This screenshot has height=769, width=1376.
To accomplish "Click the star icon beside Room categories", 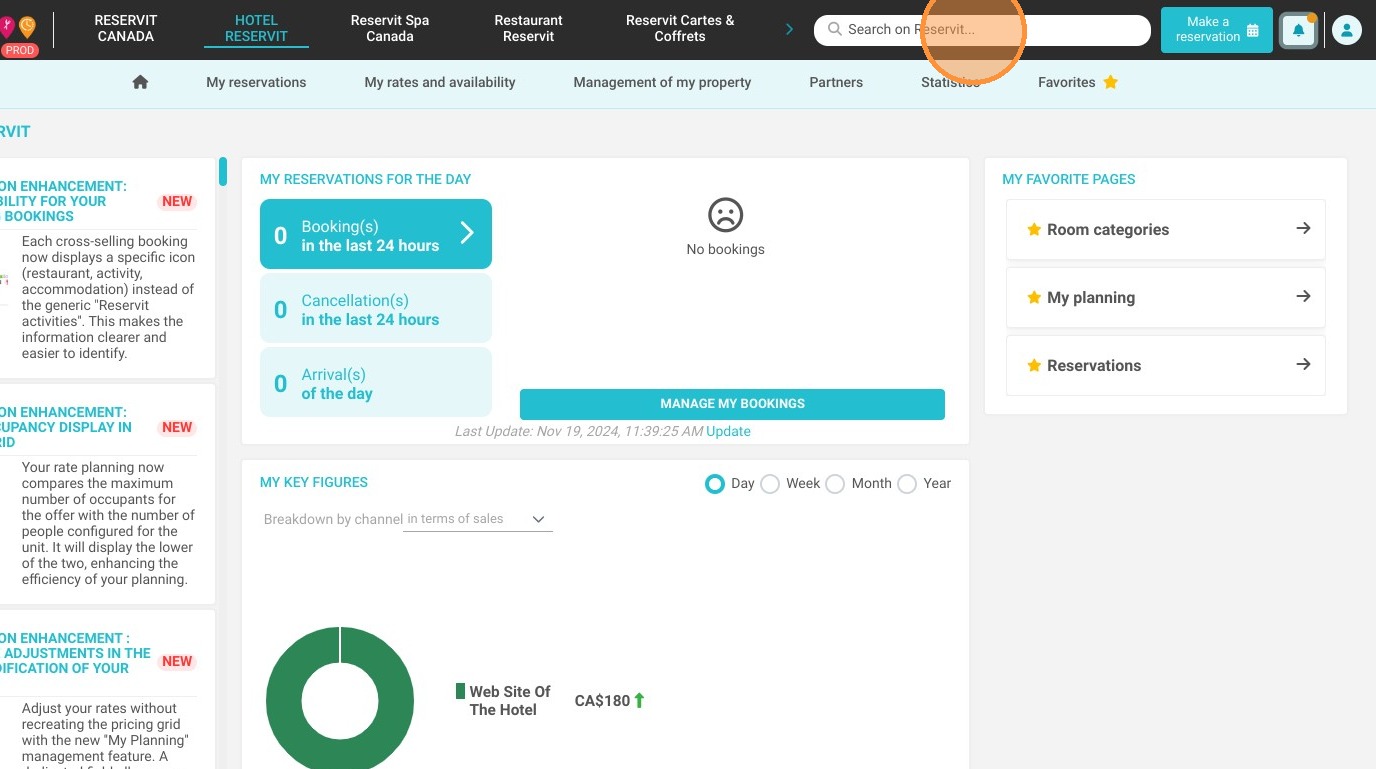I will [x=1034, y=229].
